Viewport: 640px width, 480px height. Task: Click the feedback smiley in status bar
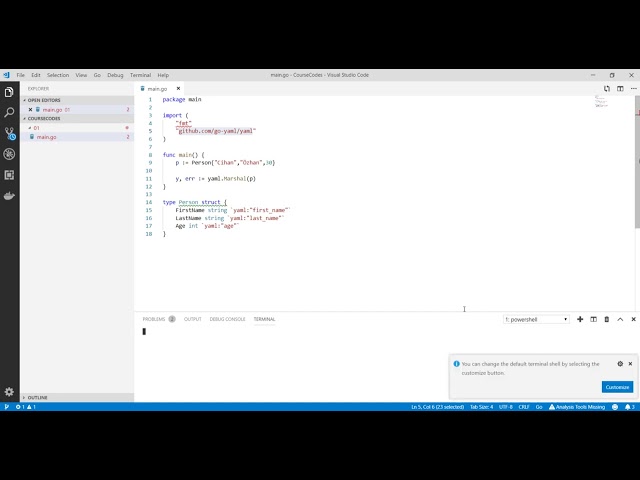[615, 407]
